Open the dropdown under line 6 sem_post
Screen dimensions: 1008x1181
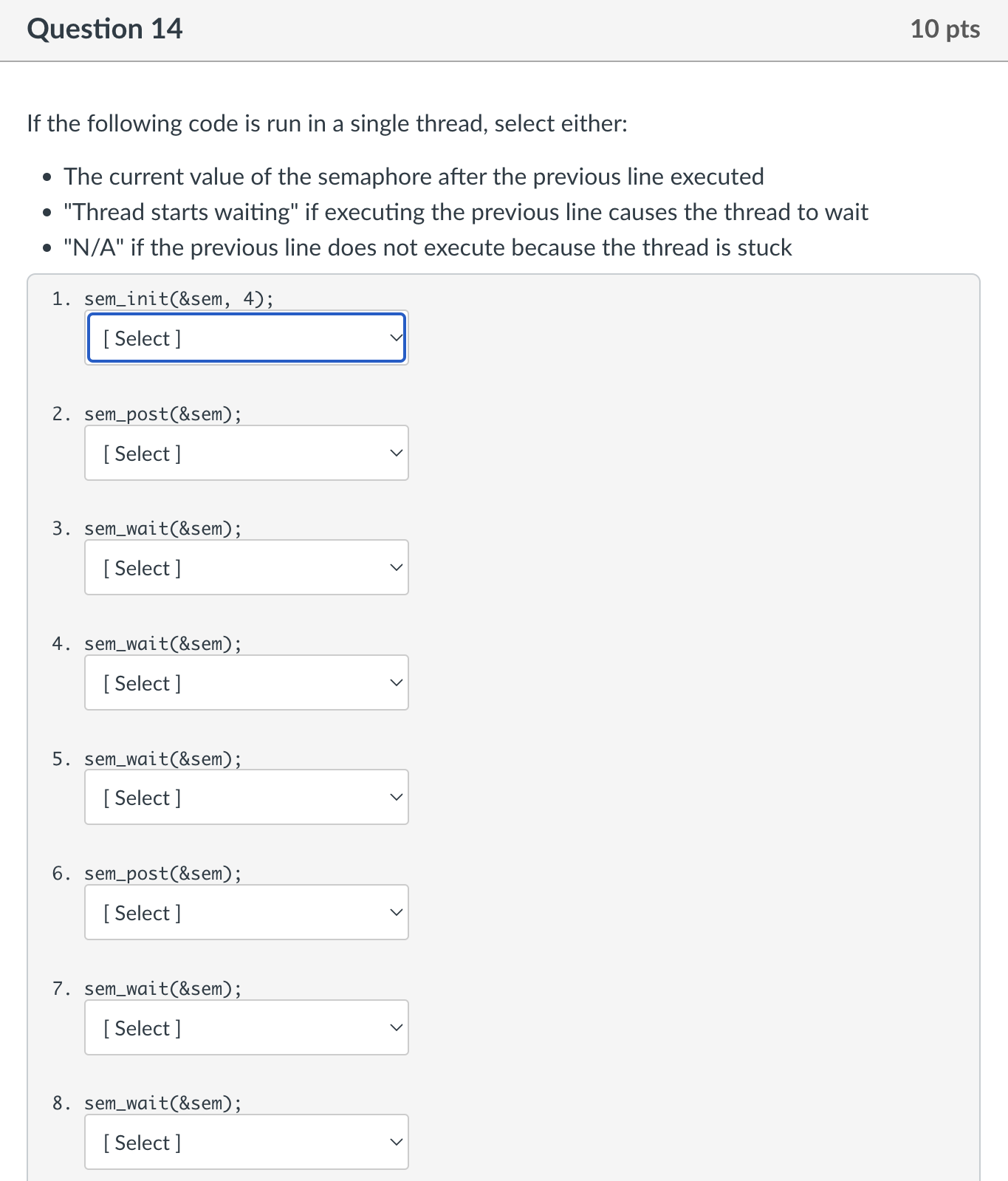(247, 912)
